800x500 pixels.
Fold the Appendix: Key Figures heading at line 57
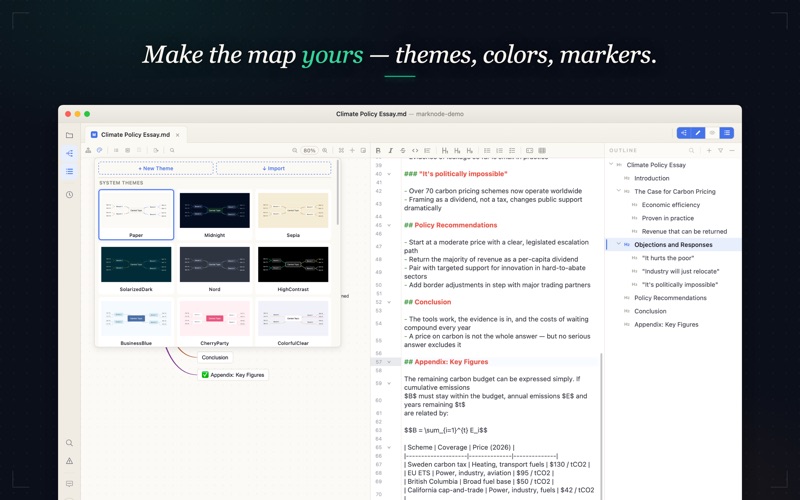click(389, 362)
